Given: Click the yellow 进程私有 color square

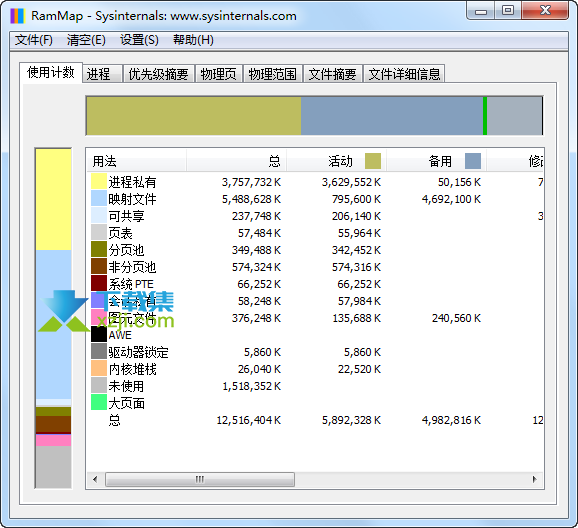Looking at the screenshot, I should 99,182.
